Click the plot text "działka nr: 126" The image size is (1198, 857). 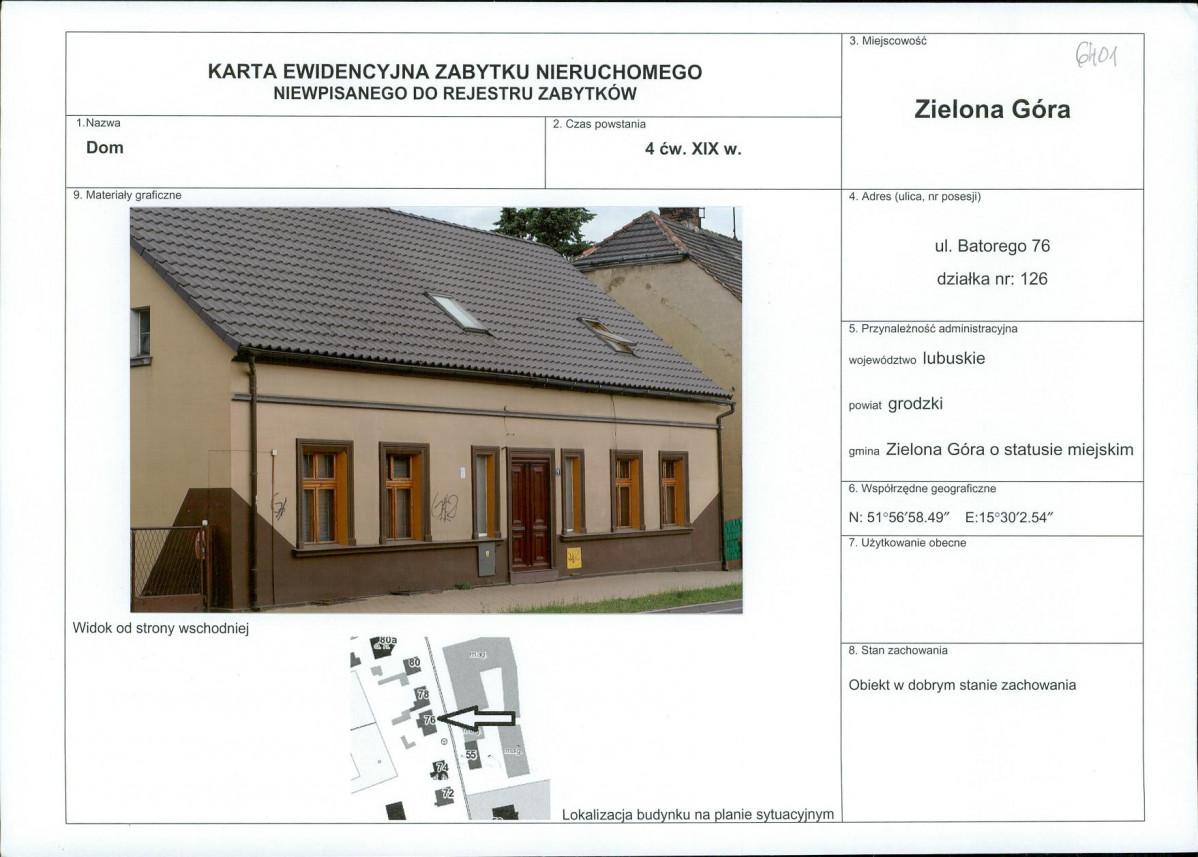[x=992, y=279]
